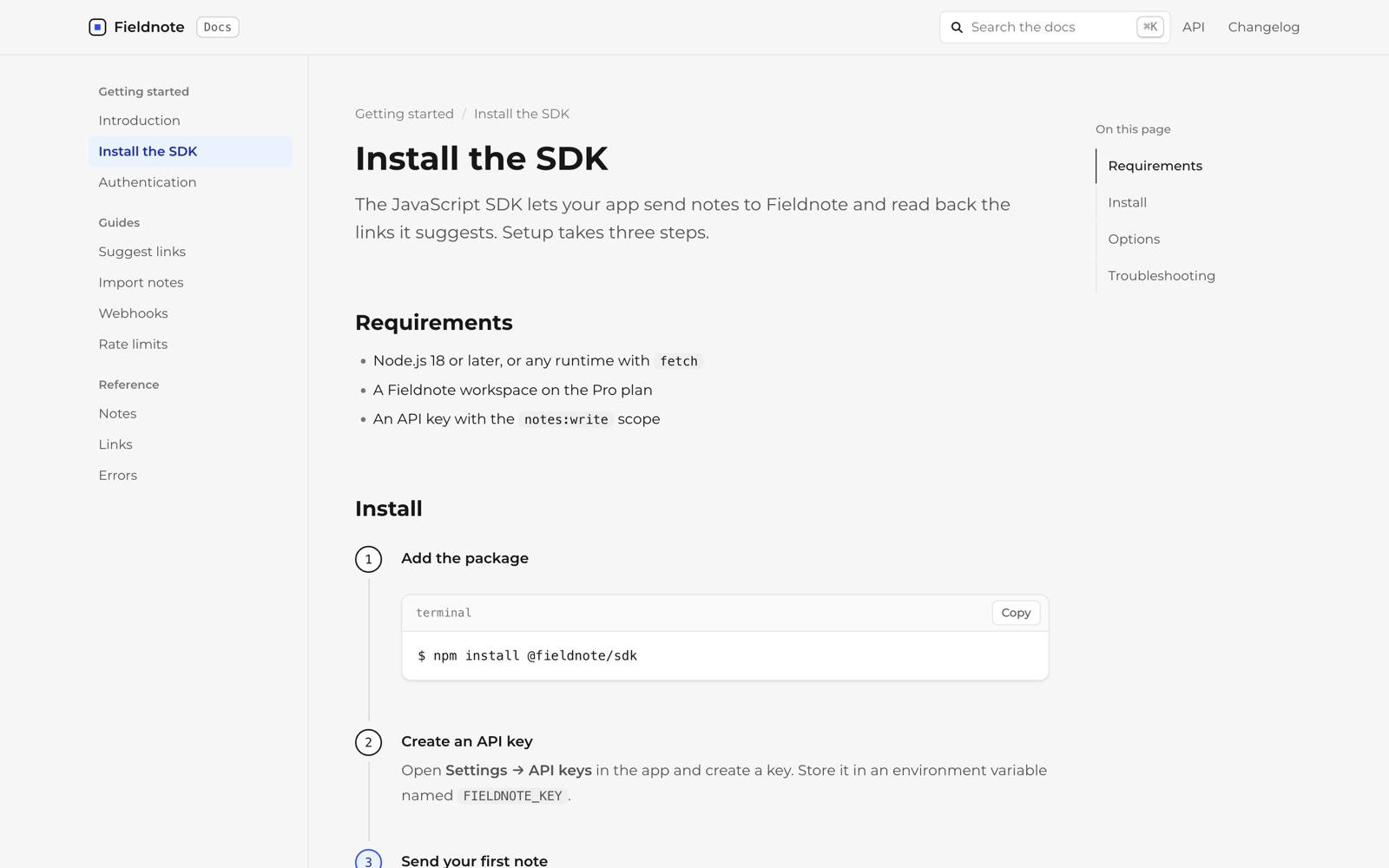This screenshot has width=1389, height=868.
Task: Open the Errors reference page
Action: coord(190,476)
